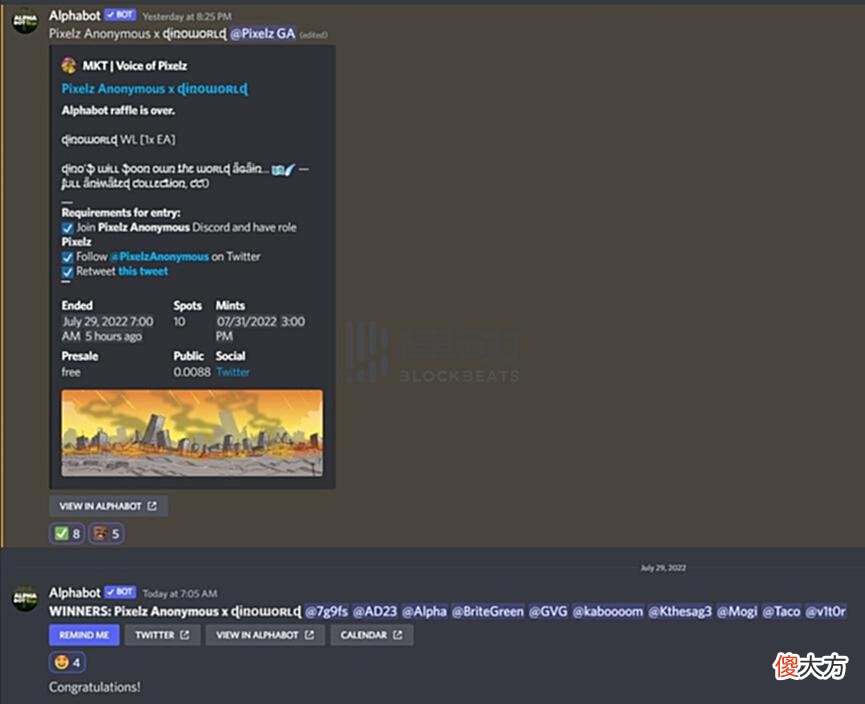Click the BOT badge in WINNERS message

pyautogui.click(x=120, y=592)
